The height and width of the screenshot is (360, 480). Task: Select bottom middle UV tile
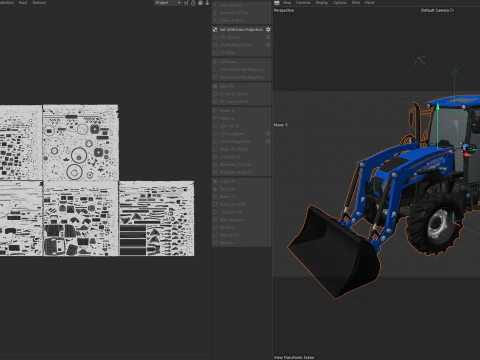[x=81, y=219]
